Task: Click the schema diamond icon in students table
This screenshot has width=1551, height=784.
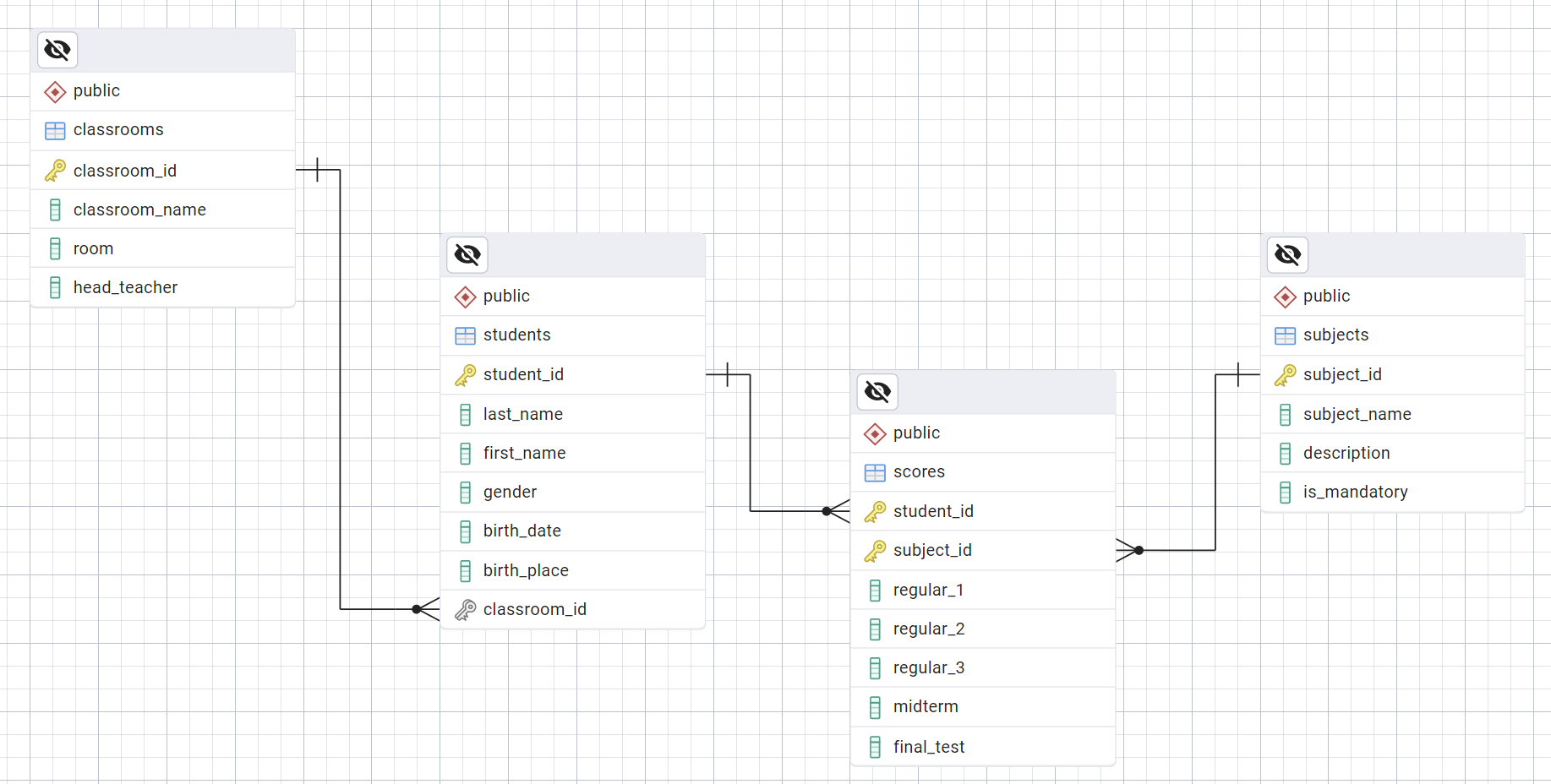Action: 465,297
